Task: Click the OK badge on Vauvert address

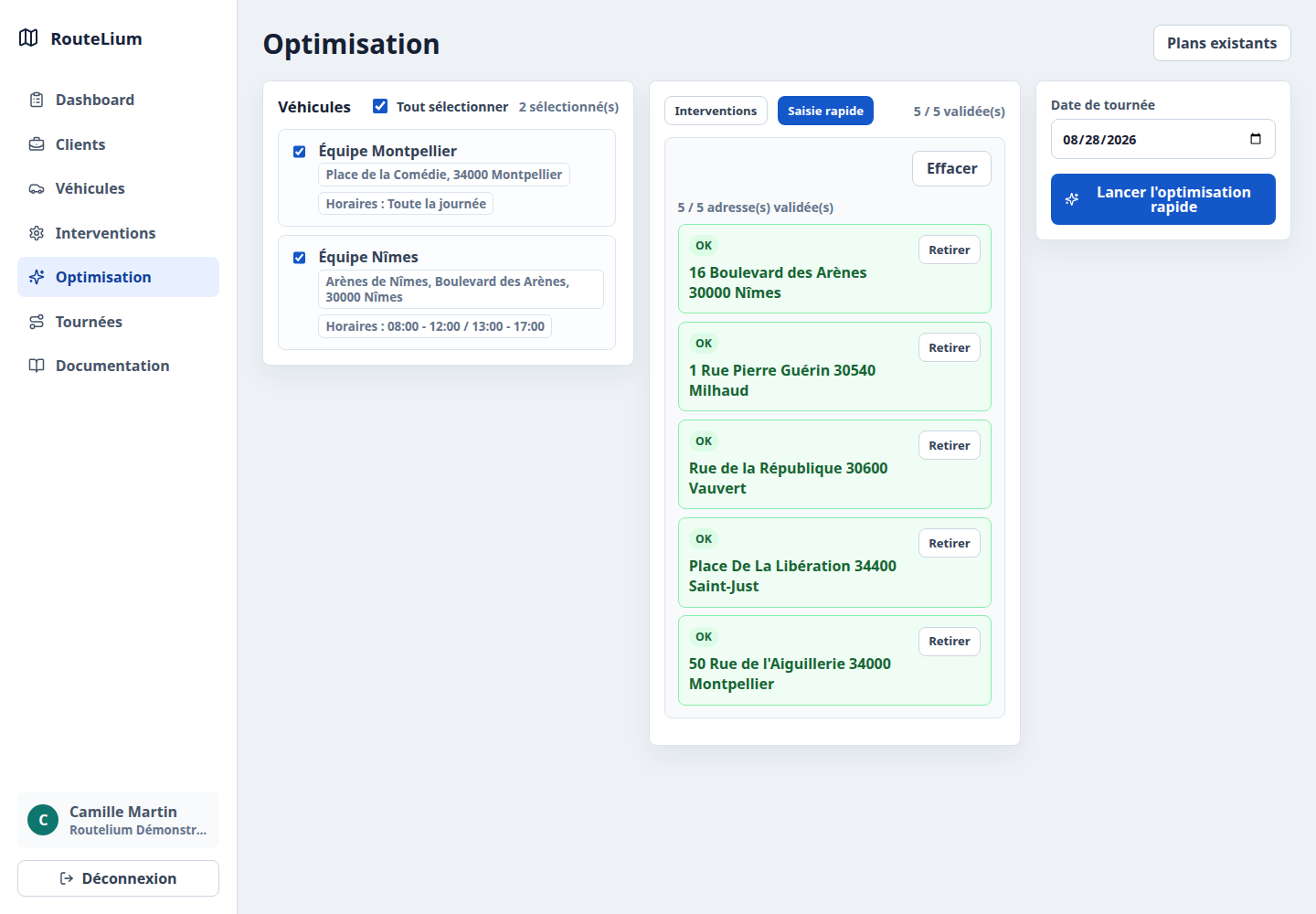Action: click(x=704, y=441)
